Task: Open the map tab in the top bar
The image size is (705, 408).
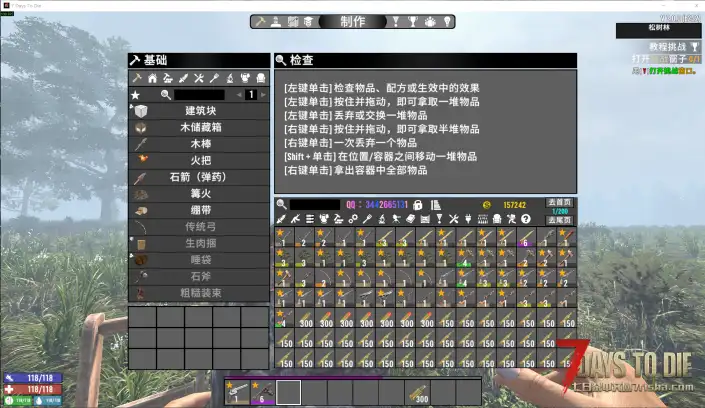Action: [293, 22]
